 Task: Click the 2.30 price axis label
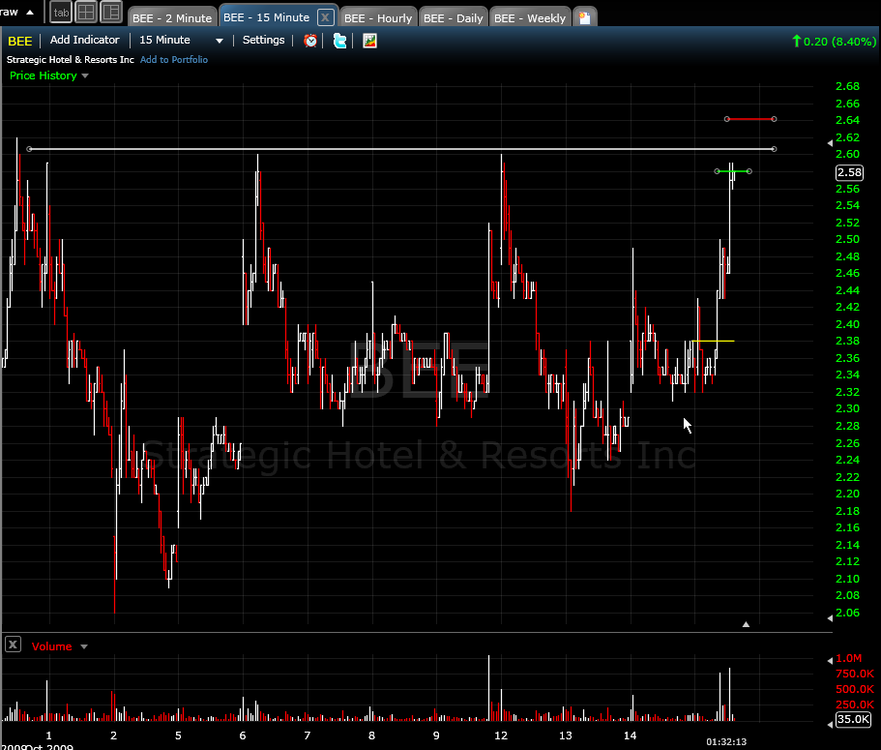pyautogui.click(x=847, y=408)
